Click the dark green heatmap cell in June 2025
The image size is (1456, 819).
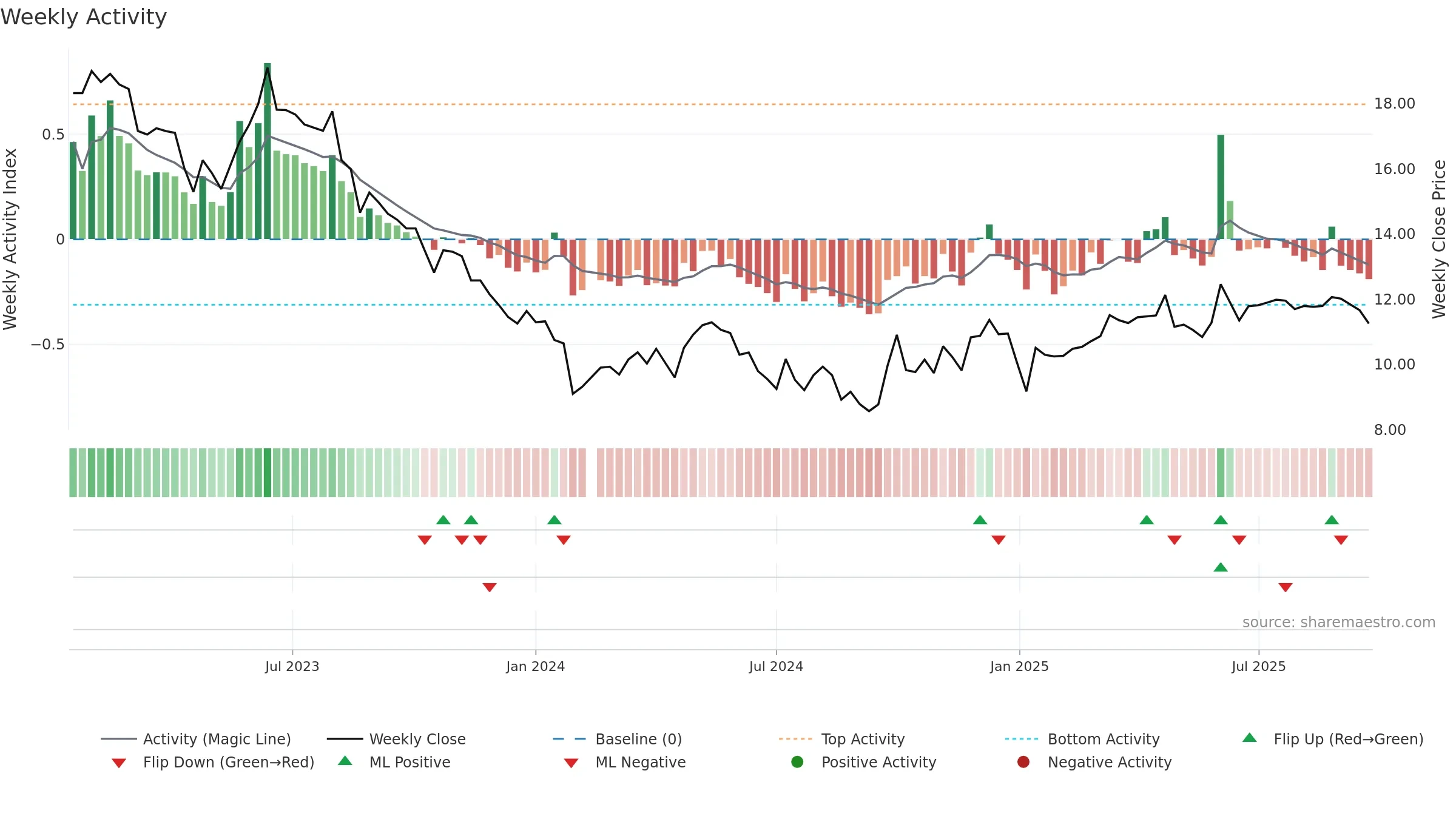1221,473
